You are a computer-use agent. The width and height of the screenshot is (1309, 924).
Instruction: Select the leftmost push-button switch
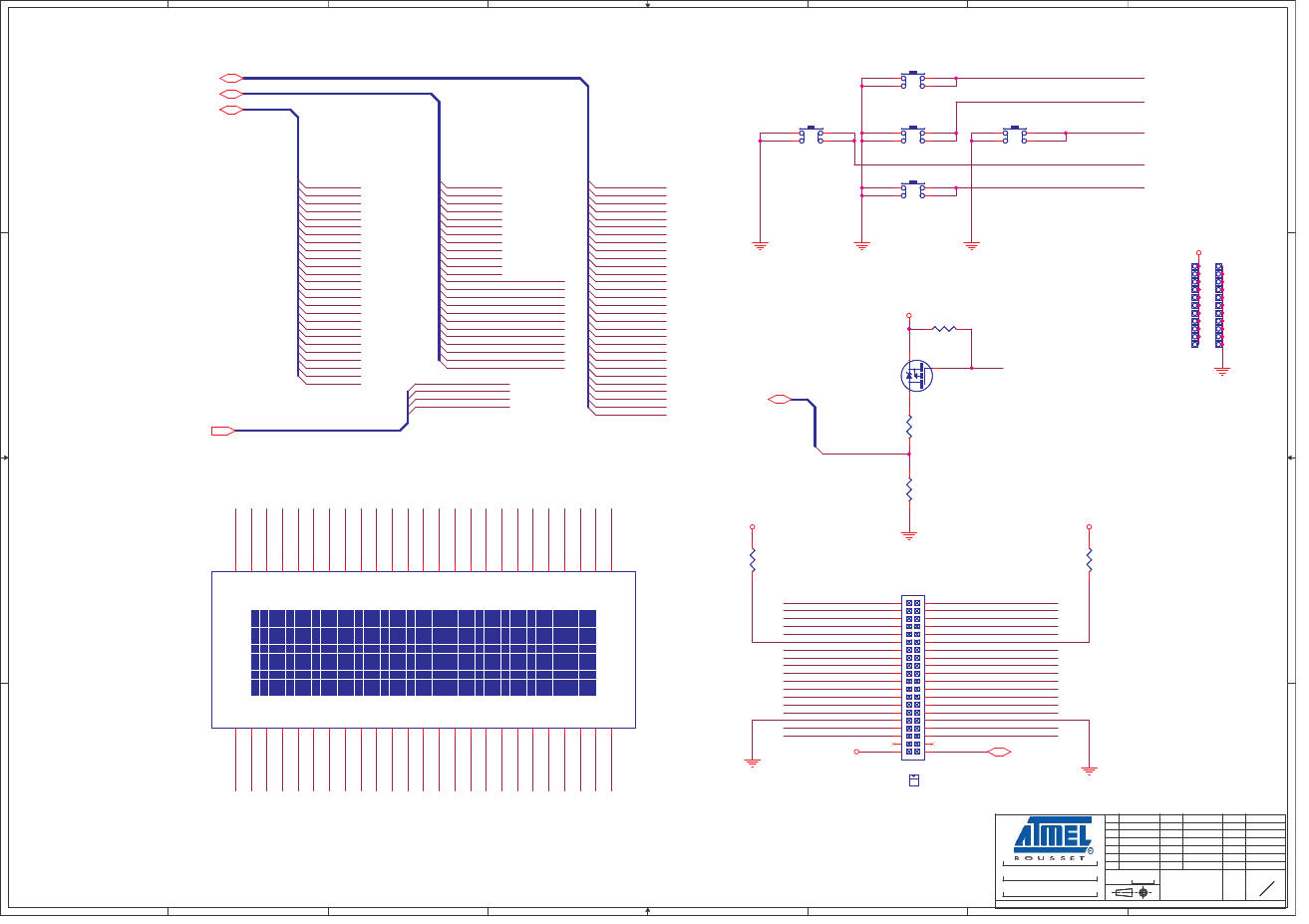click(x=812, y=135)
